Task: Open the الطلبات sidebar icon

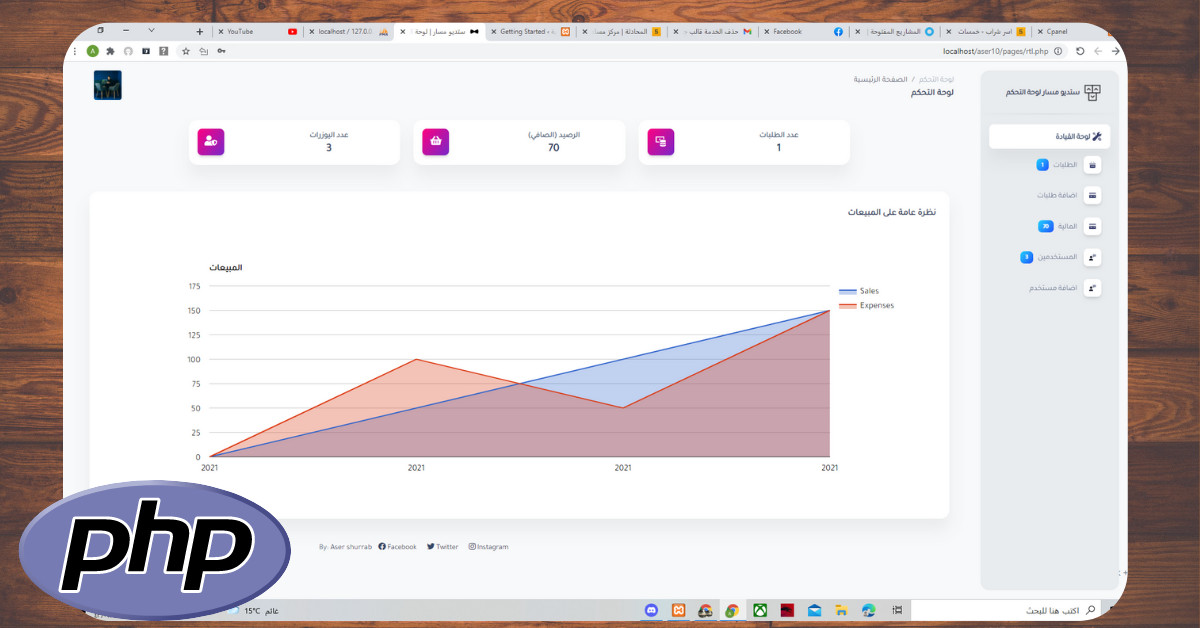Action: [x=1092, y=164]
